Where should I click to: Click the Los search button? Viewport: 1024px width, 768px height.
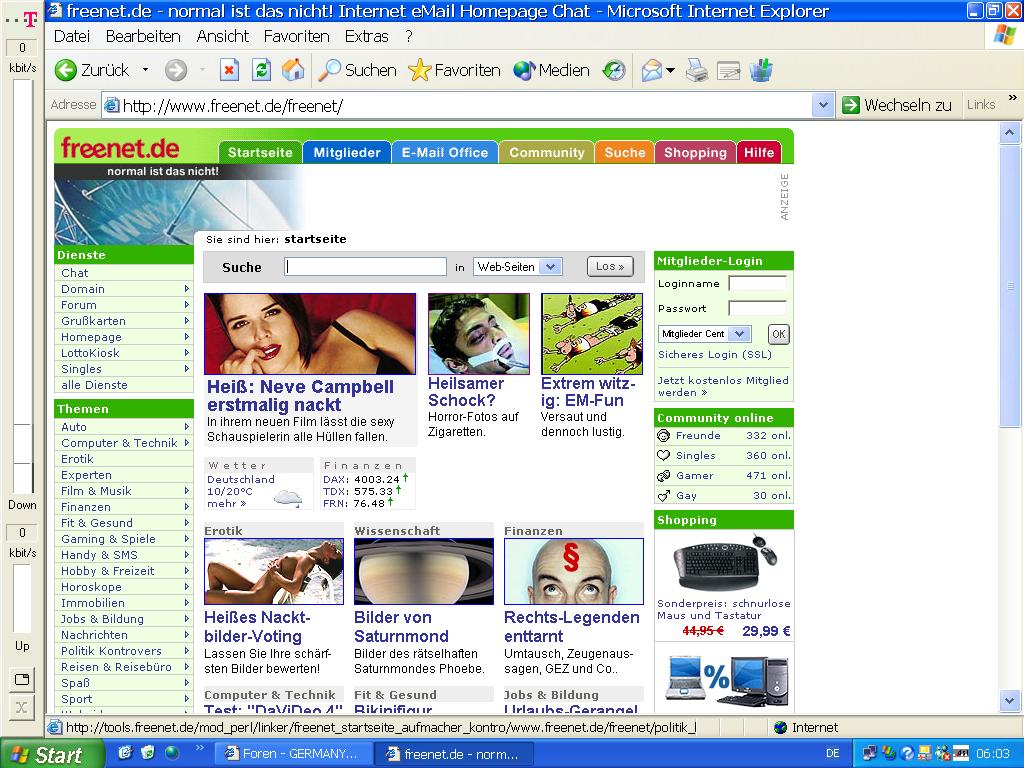pos(610,266)
